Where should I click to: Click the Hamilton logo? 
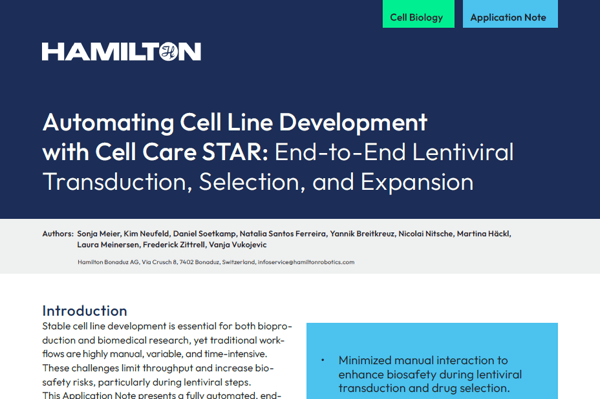tap(121, 52)
